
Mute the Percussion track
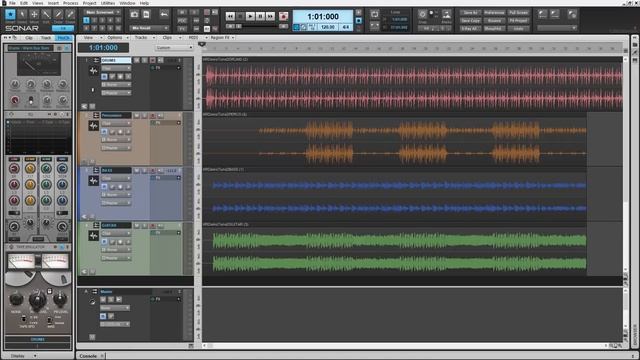pyautogui.click(x=137, y=116)
